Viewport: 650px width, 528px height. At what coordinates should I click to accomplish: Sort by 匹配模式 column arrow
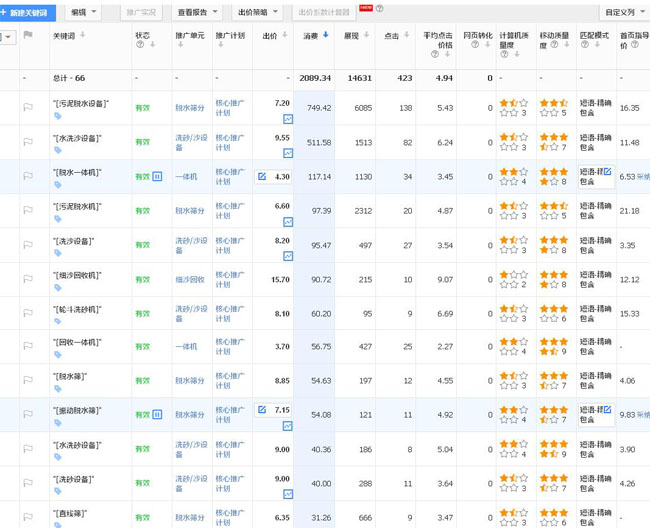(597, 44)
